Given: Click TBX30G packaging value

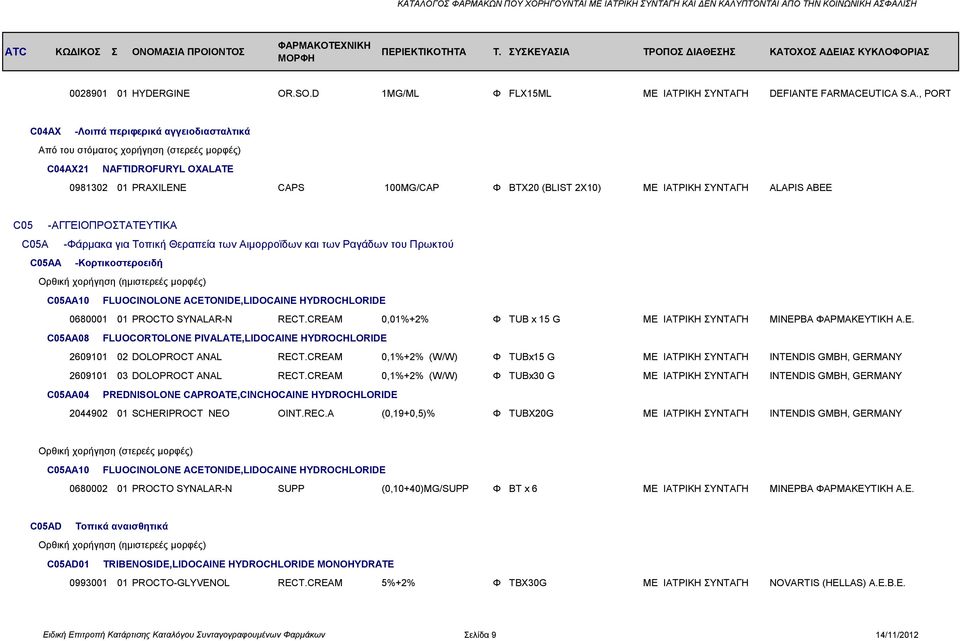Looking at the screenshot, I should 528,583.
